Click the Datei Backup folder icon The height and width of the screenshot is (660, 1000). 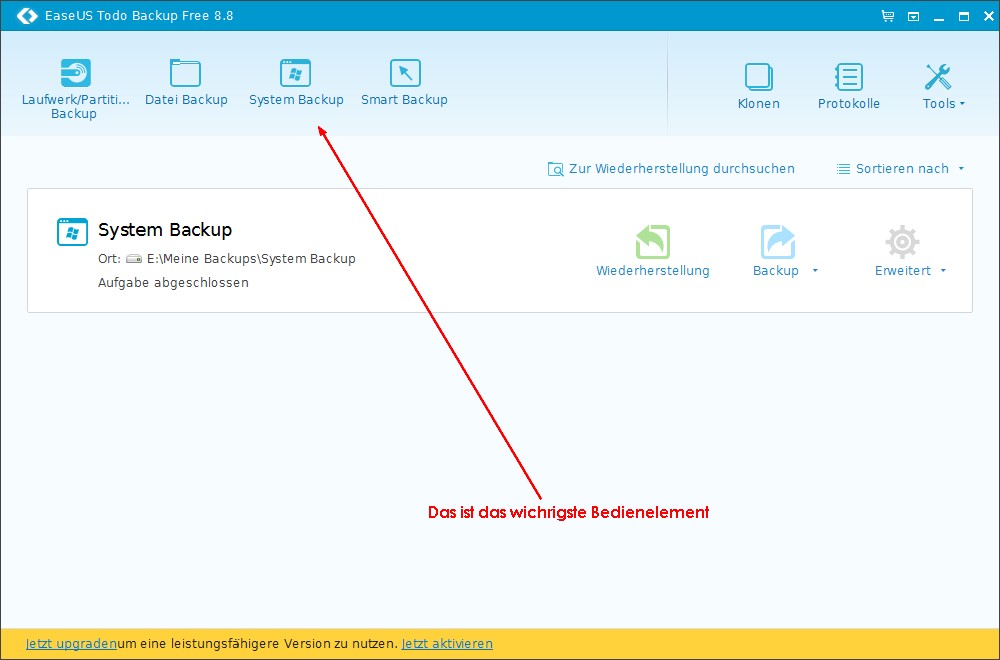[185, 74]
